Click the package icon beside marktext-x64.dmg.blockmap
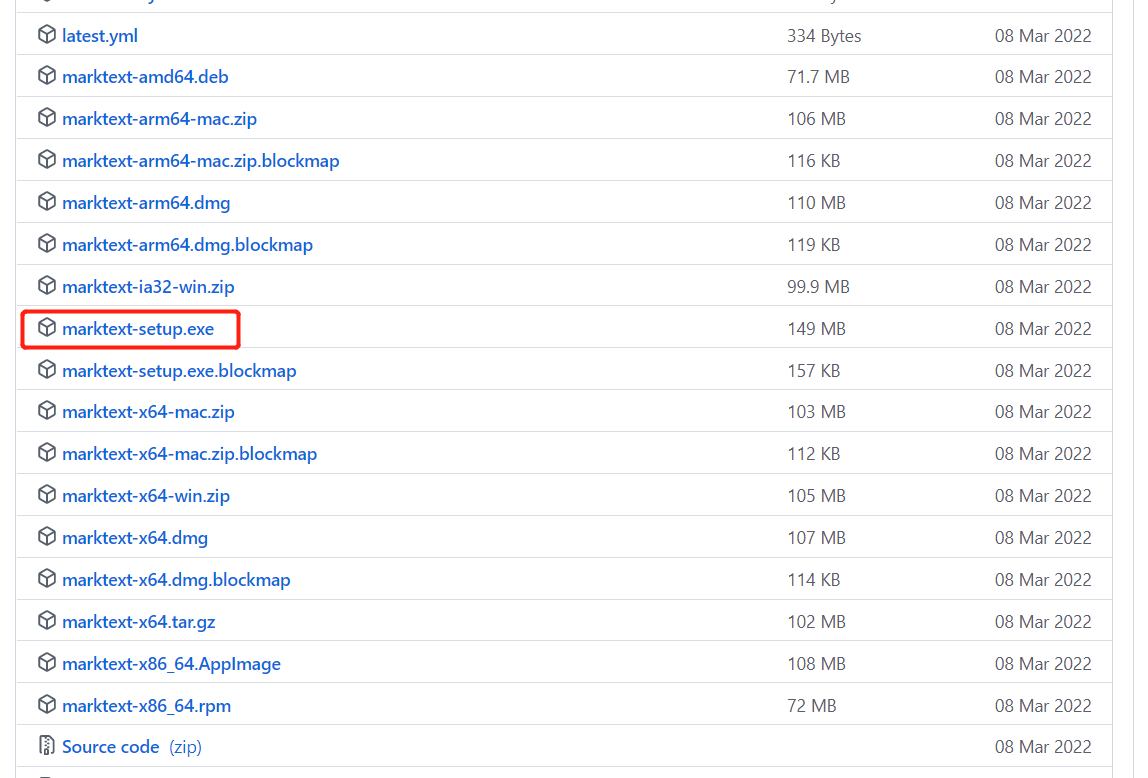The width and height of the screenshot is (1148, 778). pos(47,578)
